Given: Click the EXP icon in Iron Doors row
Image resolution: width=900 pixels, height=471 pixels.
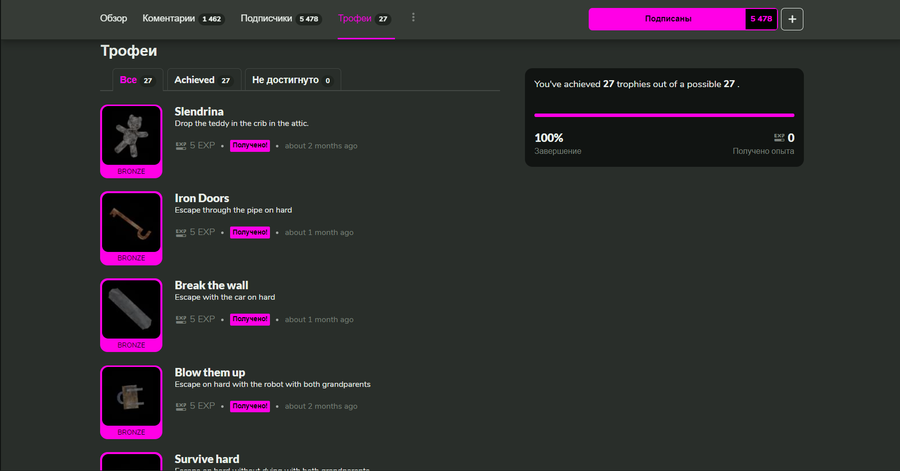Looking at the screenshot, I should 181,232.
